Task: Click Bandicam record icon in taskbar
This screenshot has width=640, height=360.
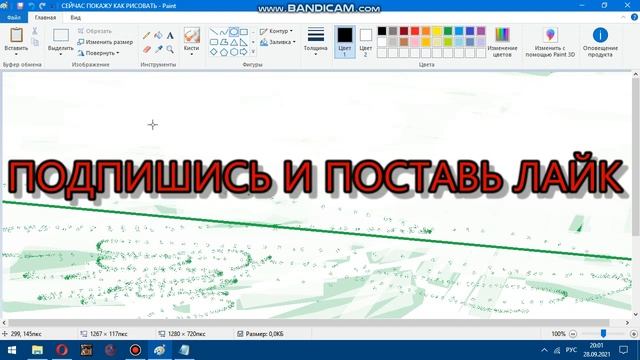Action: [x=135, y=350]
